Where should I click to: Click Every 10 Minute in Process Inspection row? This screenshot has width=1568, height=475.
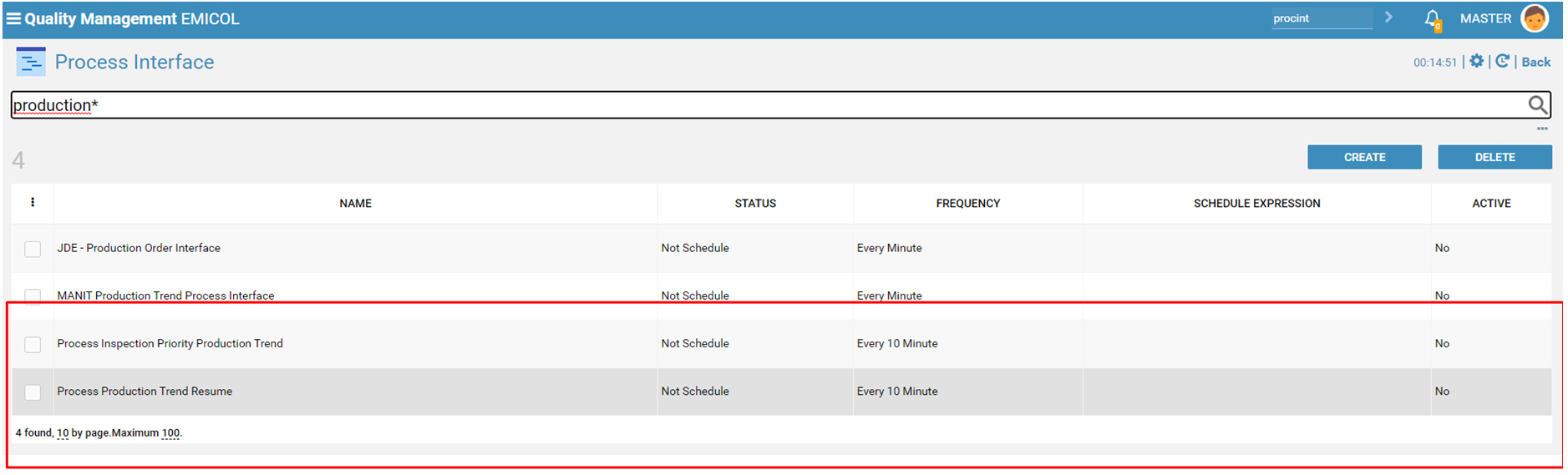tap(897, 343)
